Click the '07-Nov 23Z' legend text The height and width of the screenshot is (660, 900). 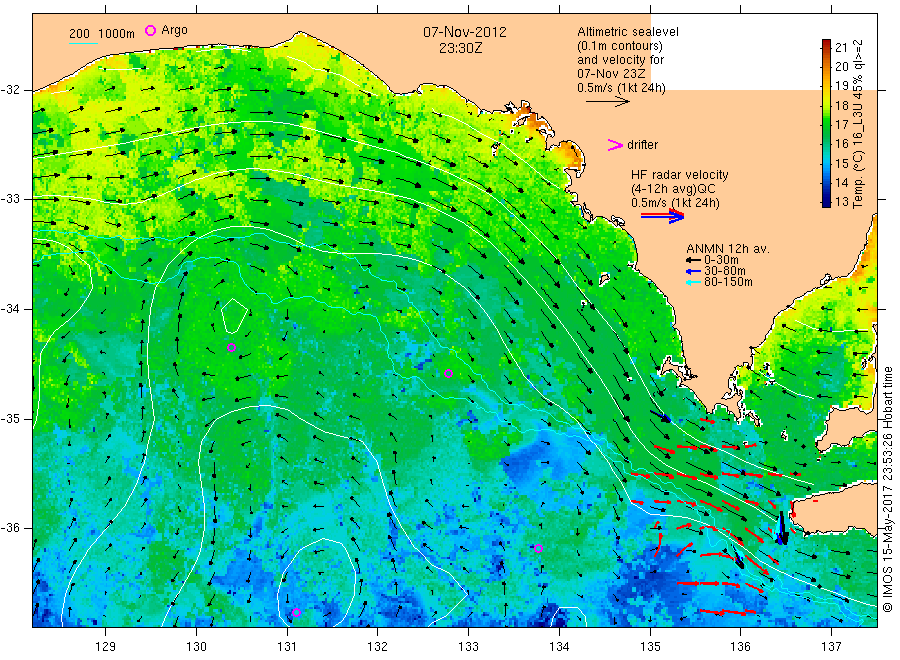(x=611, y=74)
